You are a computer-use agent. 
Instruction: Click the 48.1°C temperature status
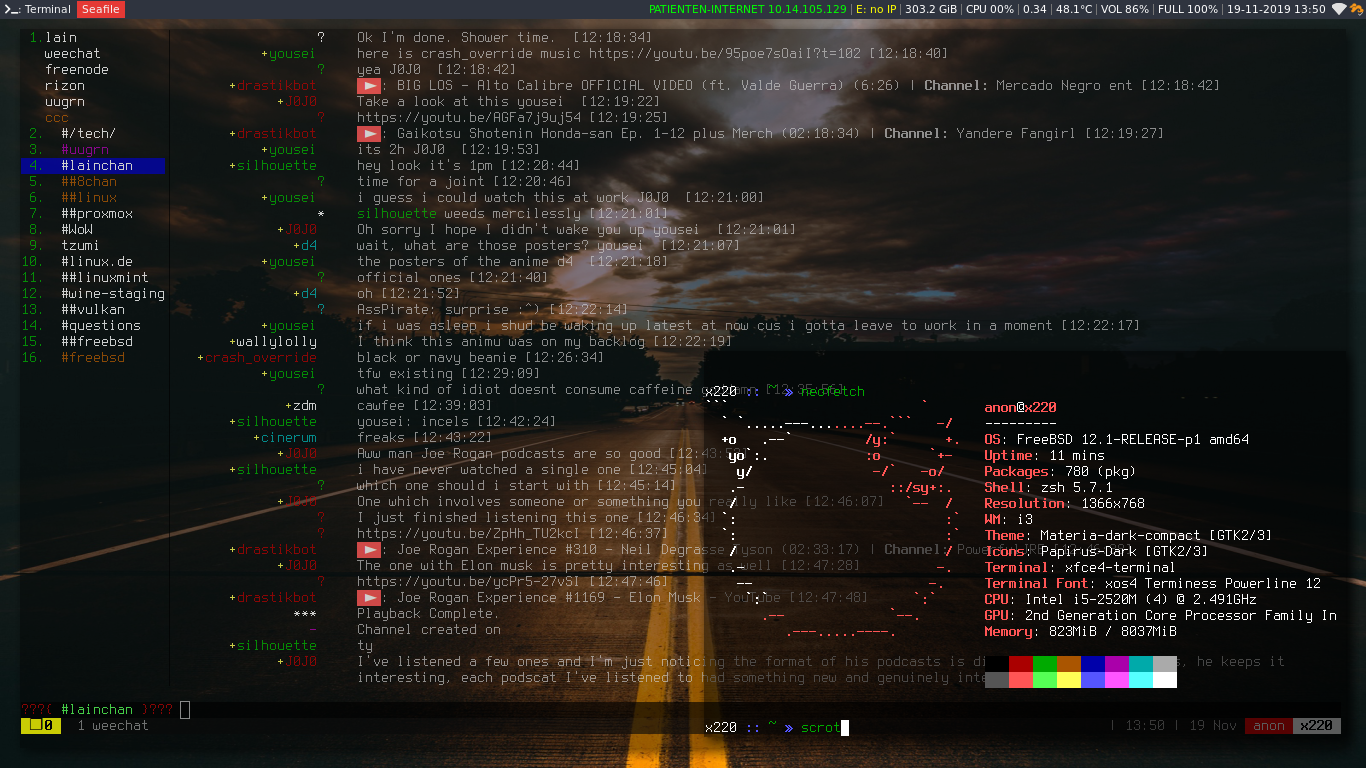pos(1074,9)
